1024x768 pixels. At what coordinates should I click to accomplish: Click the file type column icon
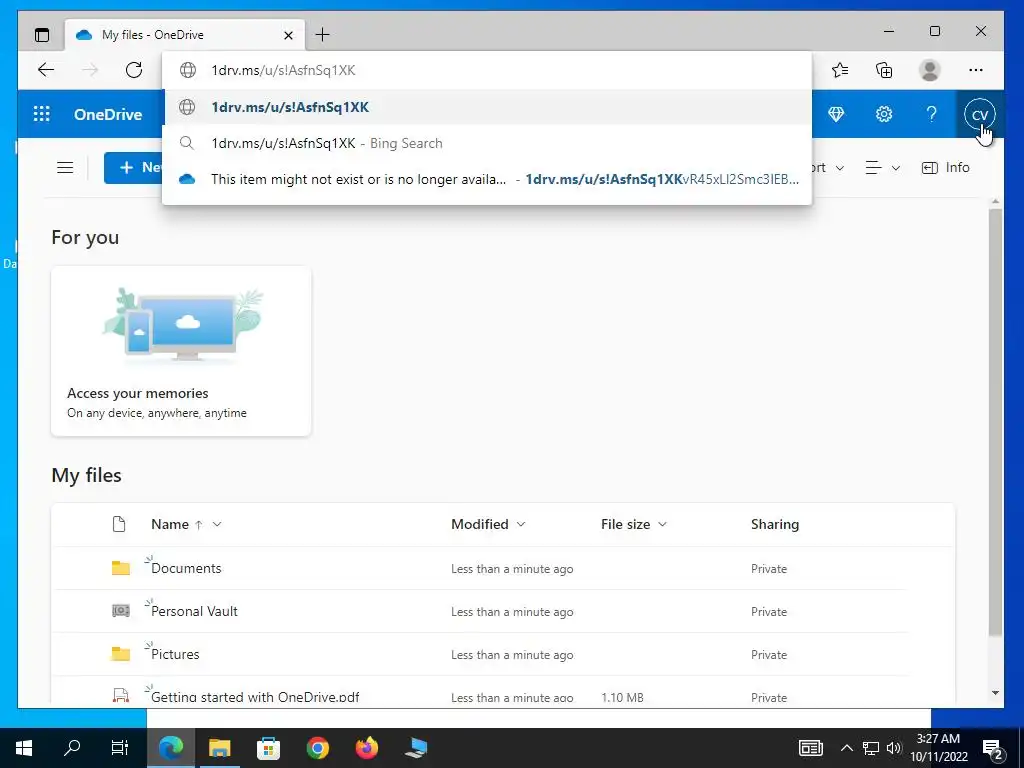[x=119, y=524]
